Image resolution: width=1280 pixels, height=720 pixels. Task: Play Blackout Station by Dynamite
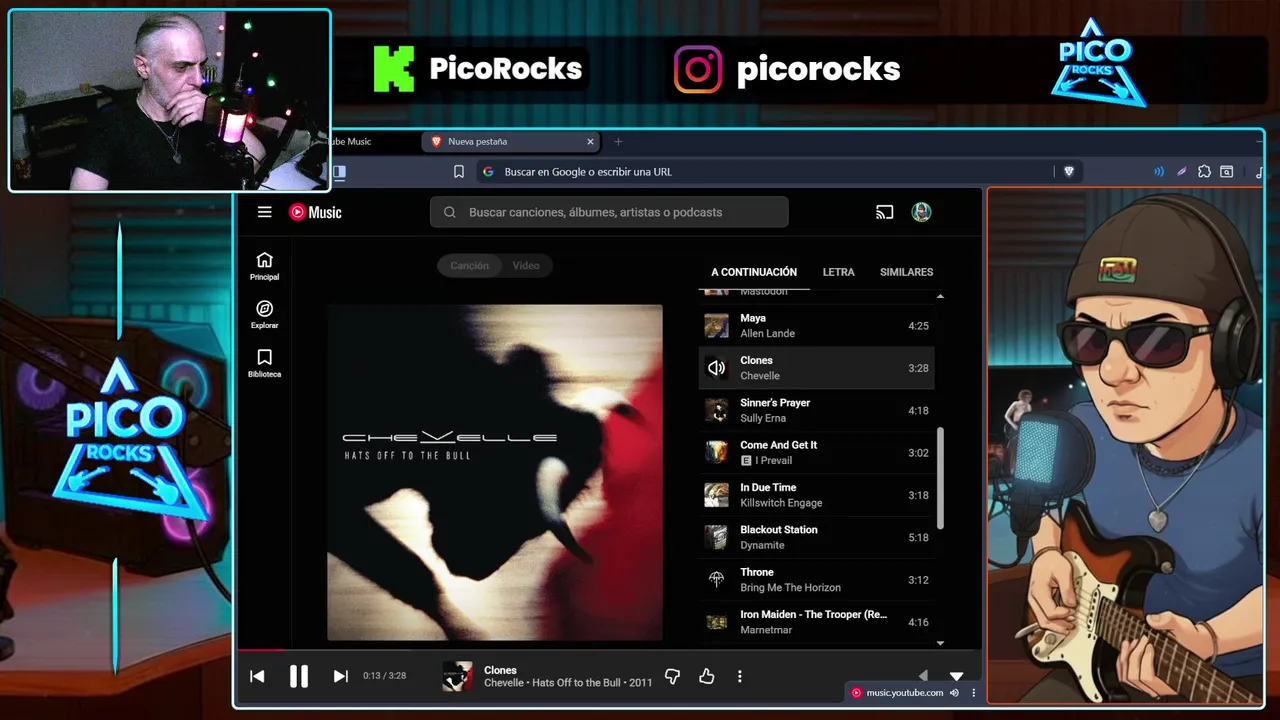click(x=816, y=537)
